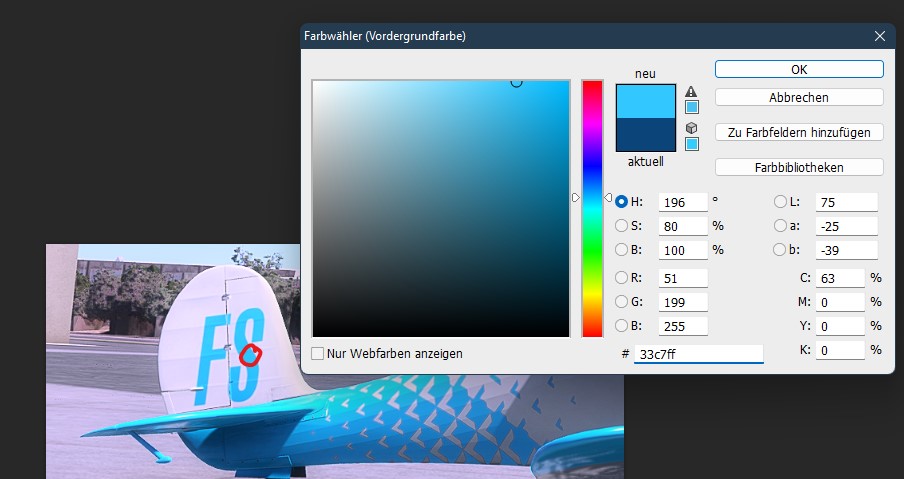904x479 pixels.
Task: Select the B brightness radio button
Action: [621, 250]
